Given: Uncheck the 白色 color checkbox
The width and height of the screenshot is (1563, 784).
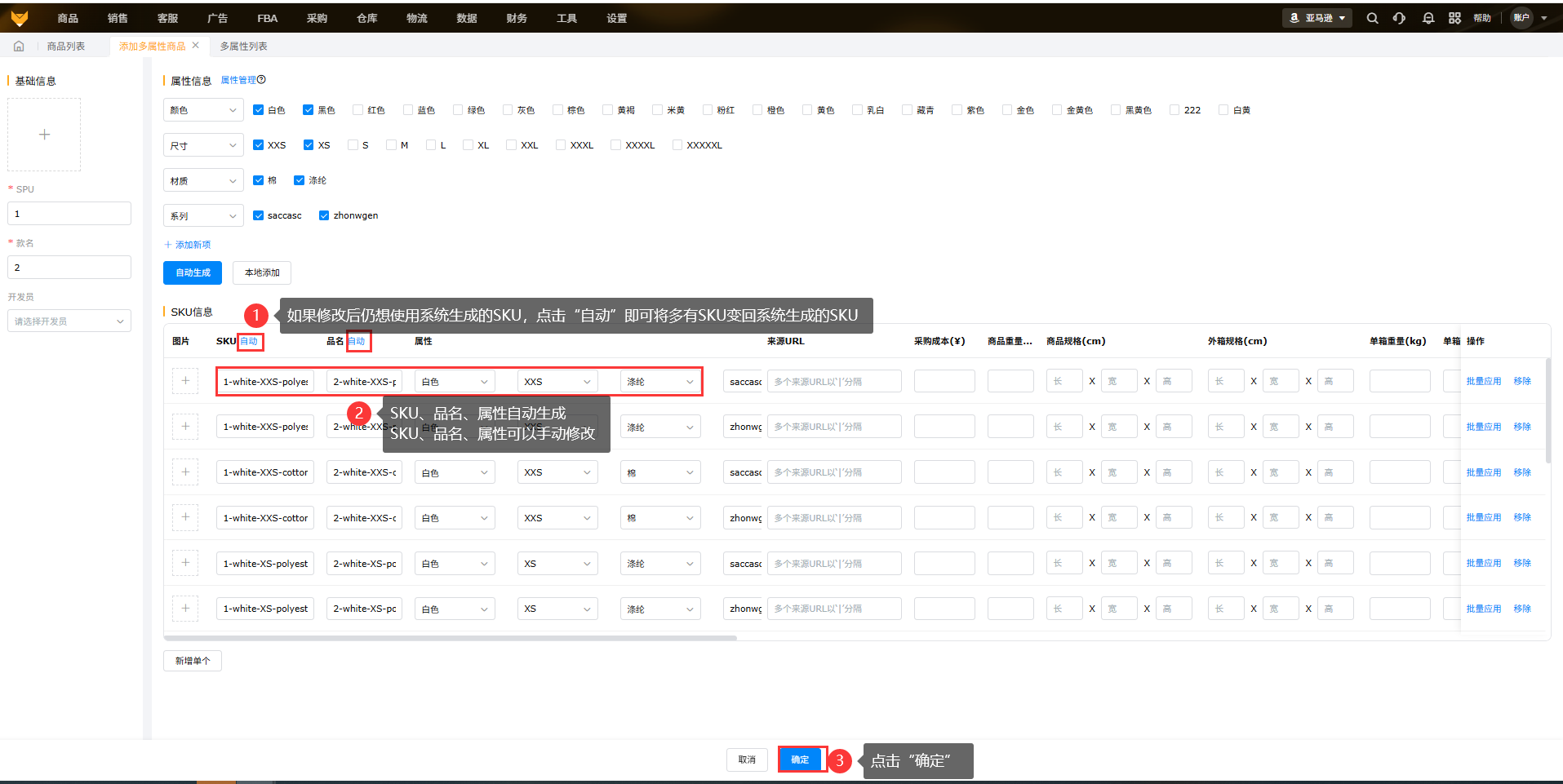Looking at the screenshot, I should 258,110.
